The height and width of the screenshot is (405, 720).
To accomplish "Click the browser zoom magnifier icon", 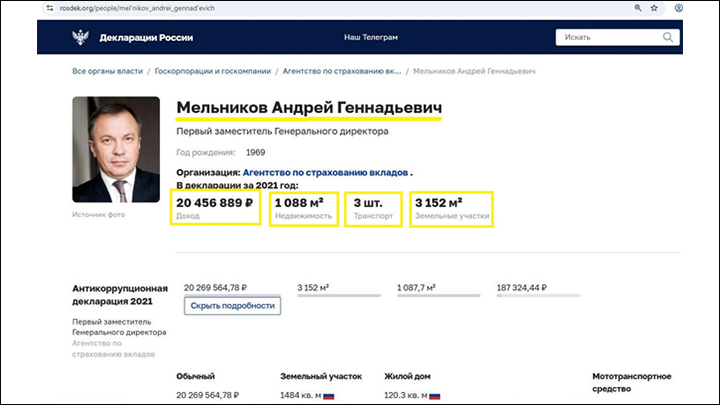I will (x=638, y=7).
